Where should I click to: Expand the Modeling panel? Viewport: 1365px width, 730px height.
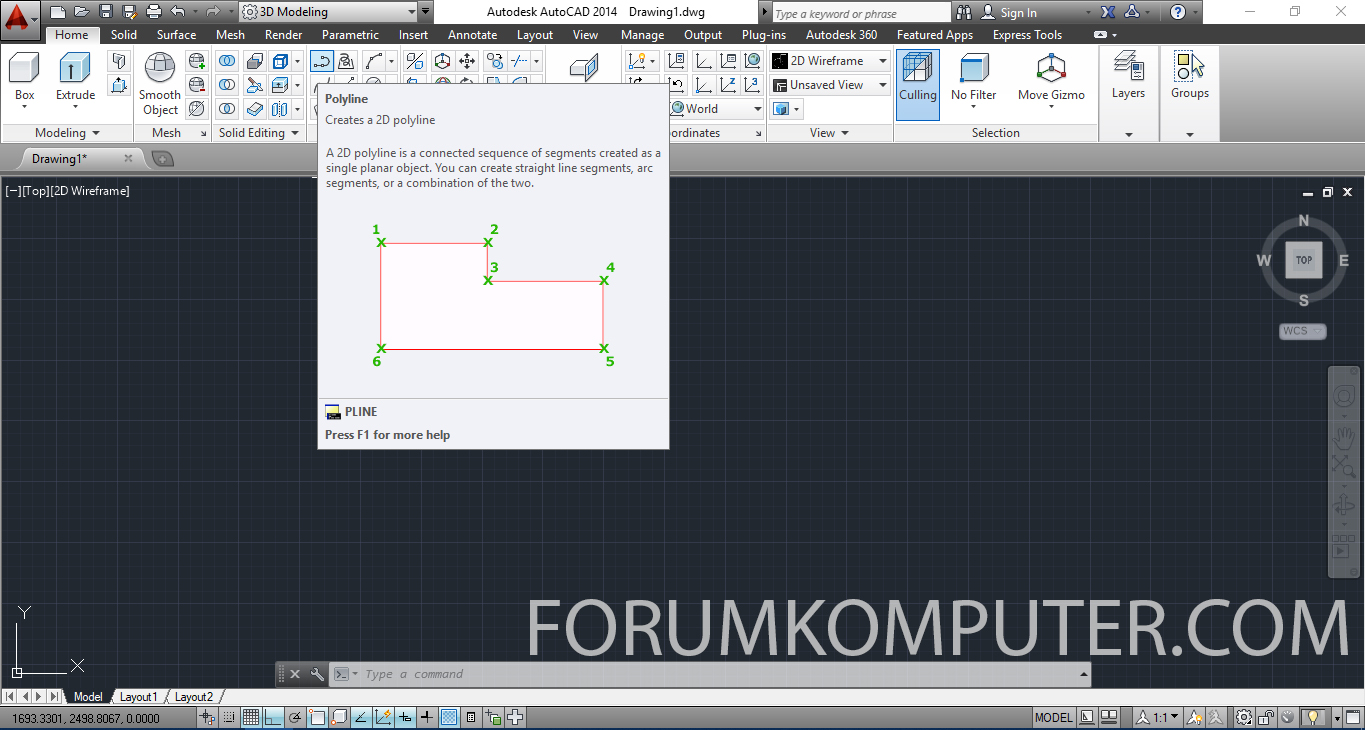coord(67,133)
